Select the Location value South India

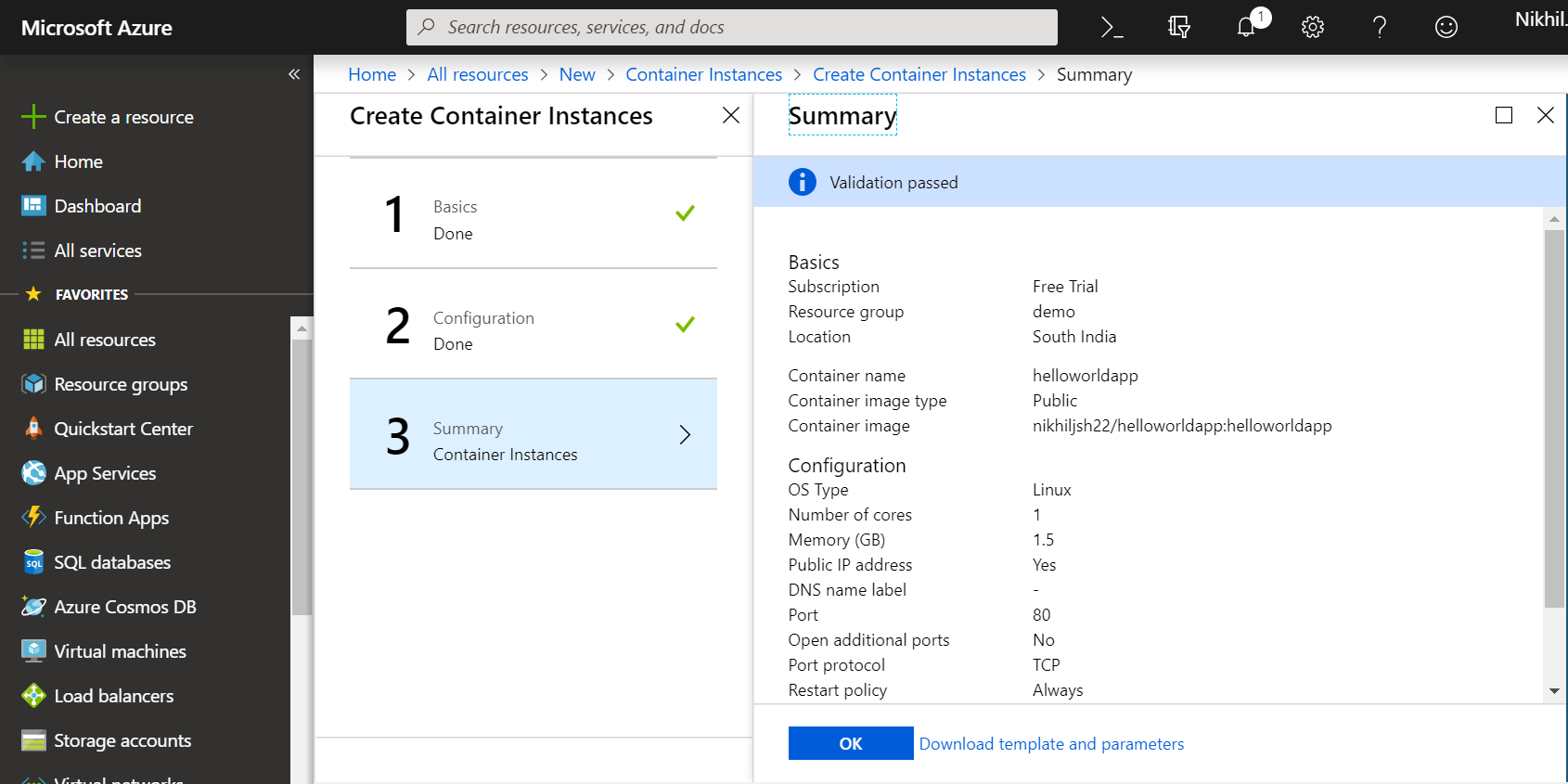click(x=1074, y=337)
